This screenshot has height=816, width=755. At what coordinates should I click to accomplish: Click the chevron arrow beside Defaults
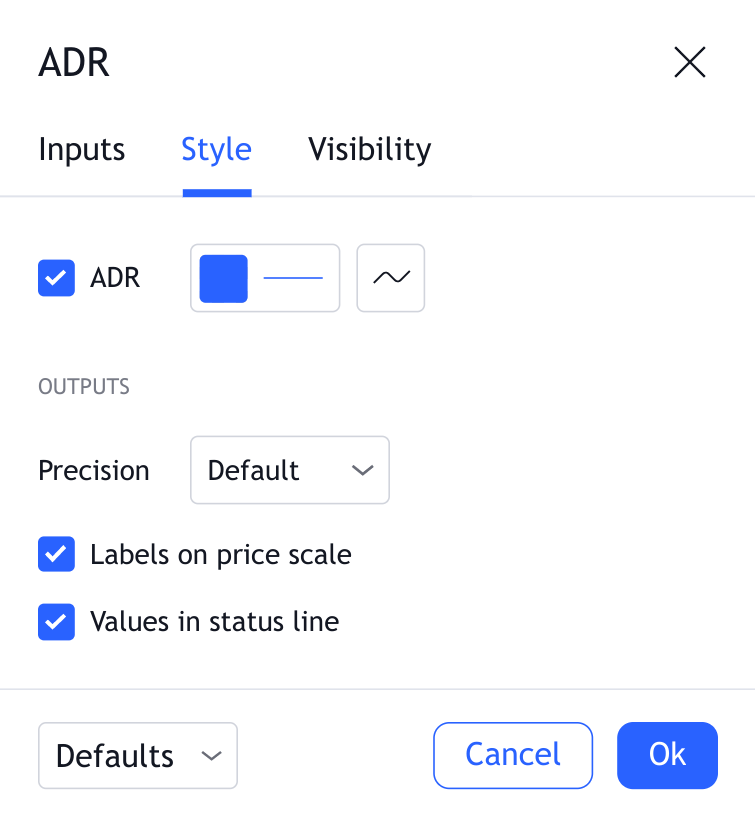[x=211, y=756]
